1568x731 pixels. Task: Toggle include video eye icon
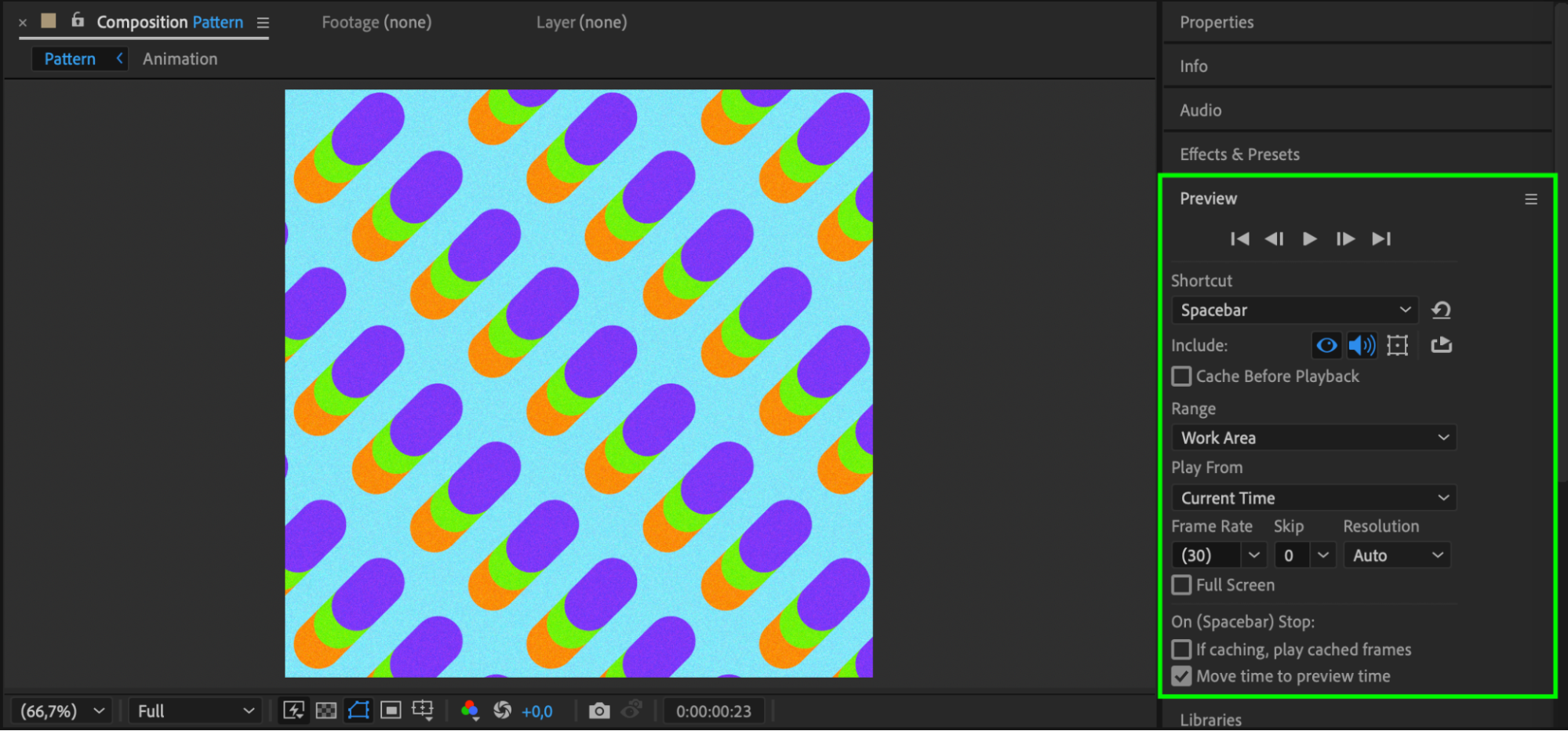(x=1326, y=345)
